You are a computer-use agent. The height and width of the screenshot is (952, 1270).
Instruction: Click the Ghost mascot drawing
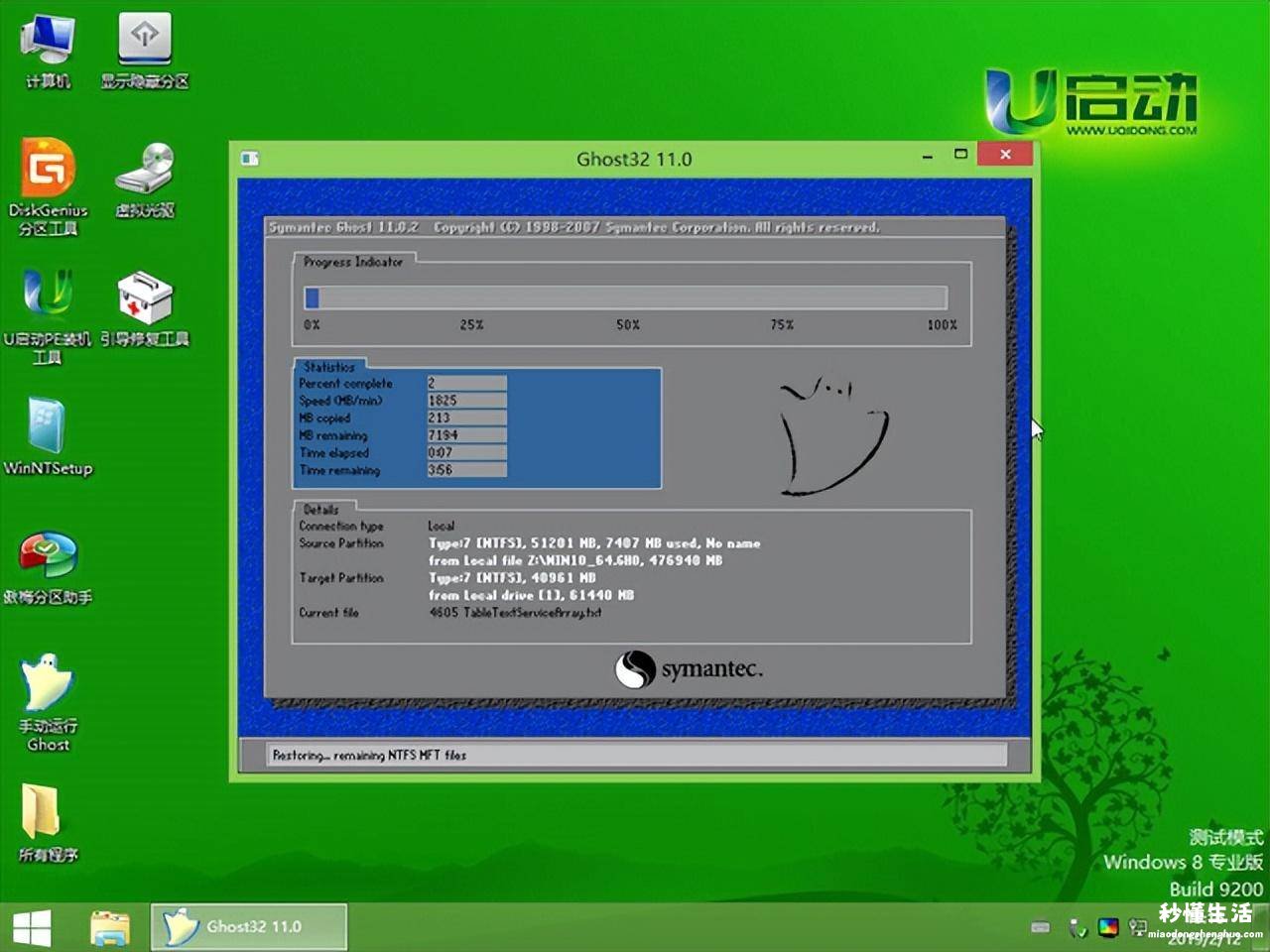(833, 436)
